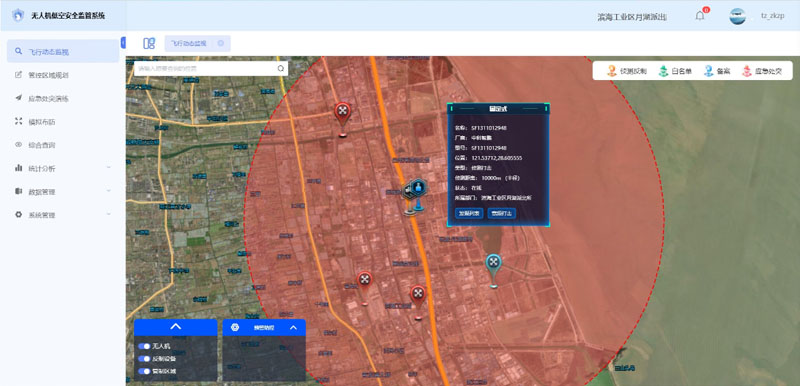
Task: Click the user avatar picture
Action: 737,16
